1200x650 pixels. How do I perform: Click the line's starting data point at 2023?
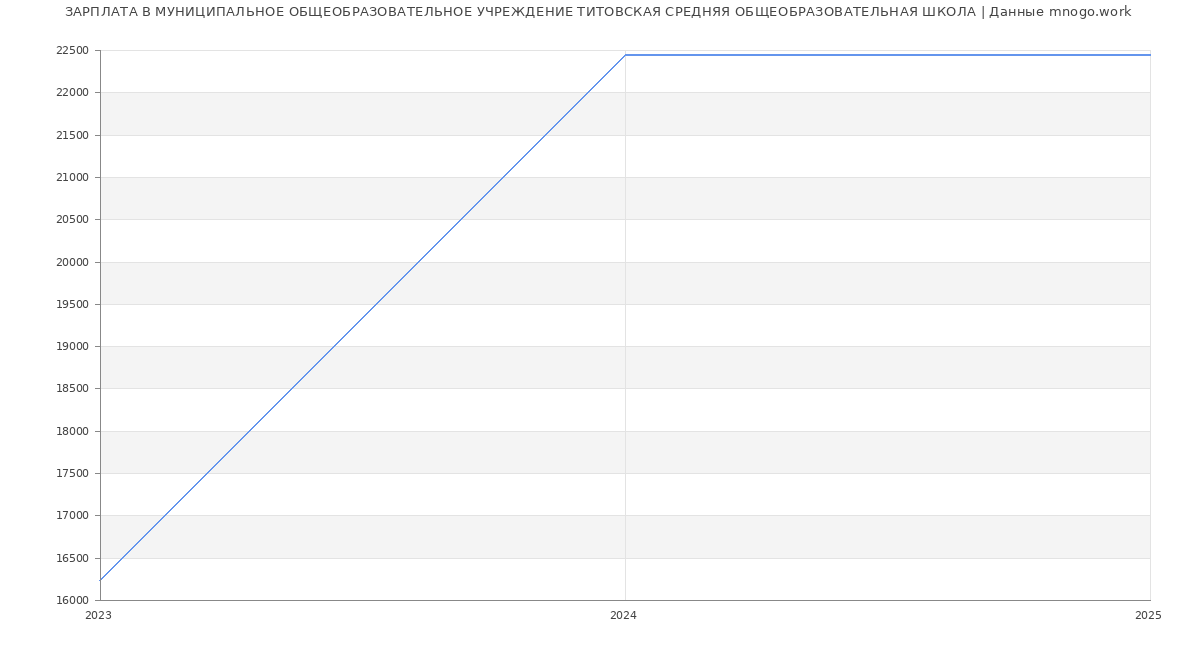100,580
